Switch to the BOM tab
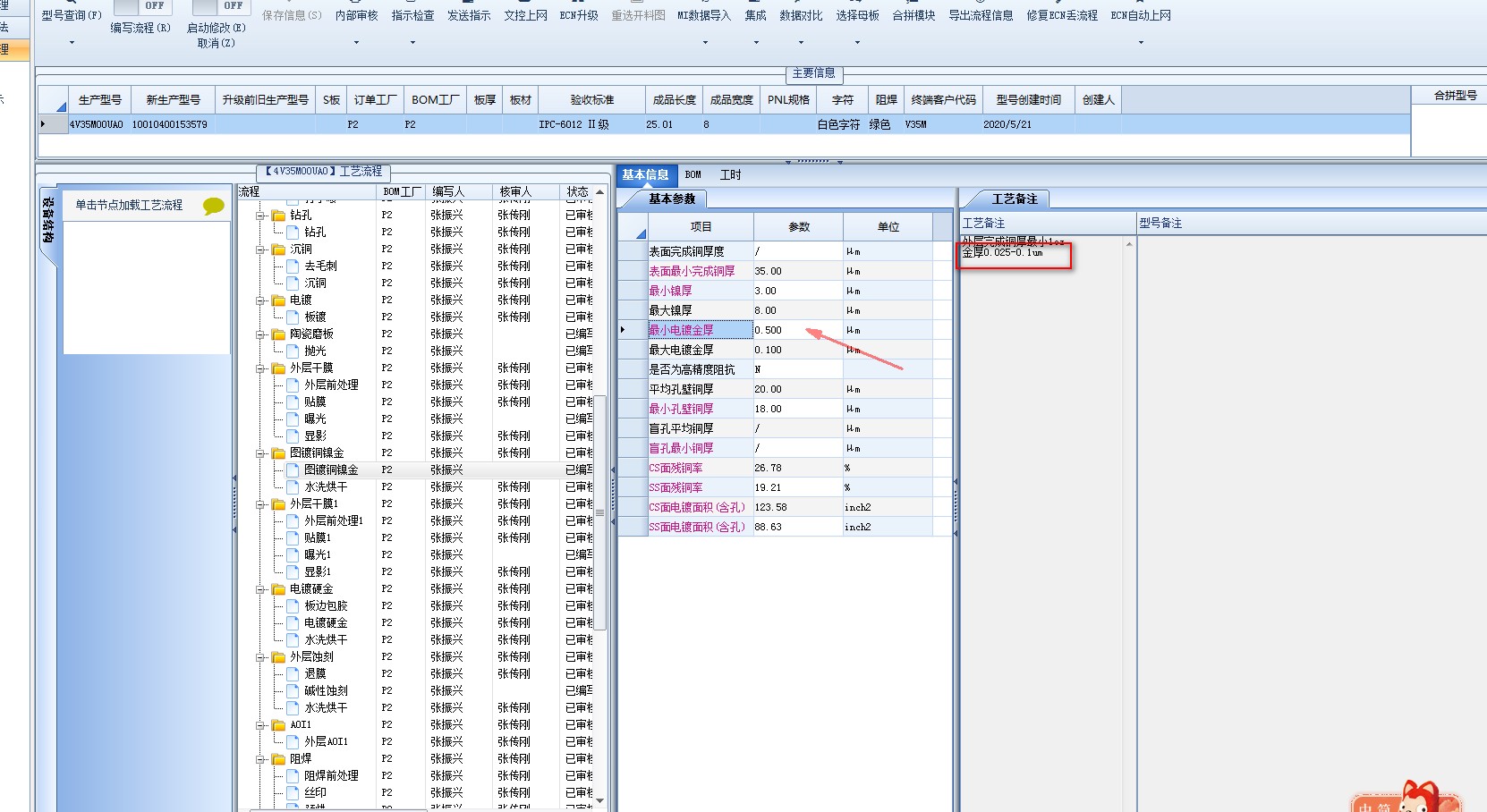Screen dimensions: 1487x812 [693, 174]
